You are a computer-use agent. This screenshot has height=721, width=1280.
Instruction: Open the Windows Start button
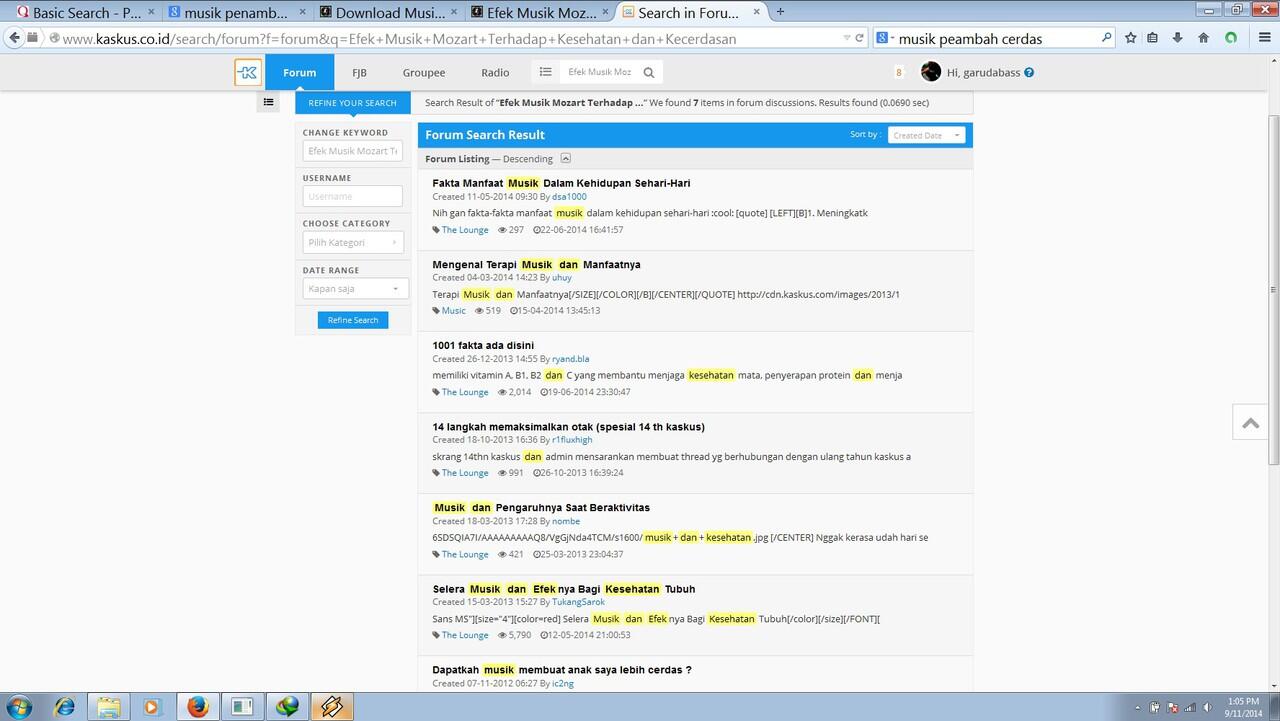[19, 706]
